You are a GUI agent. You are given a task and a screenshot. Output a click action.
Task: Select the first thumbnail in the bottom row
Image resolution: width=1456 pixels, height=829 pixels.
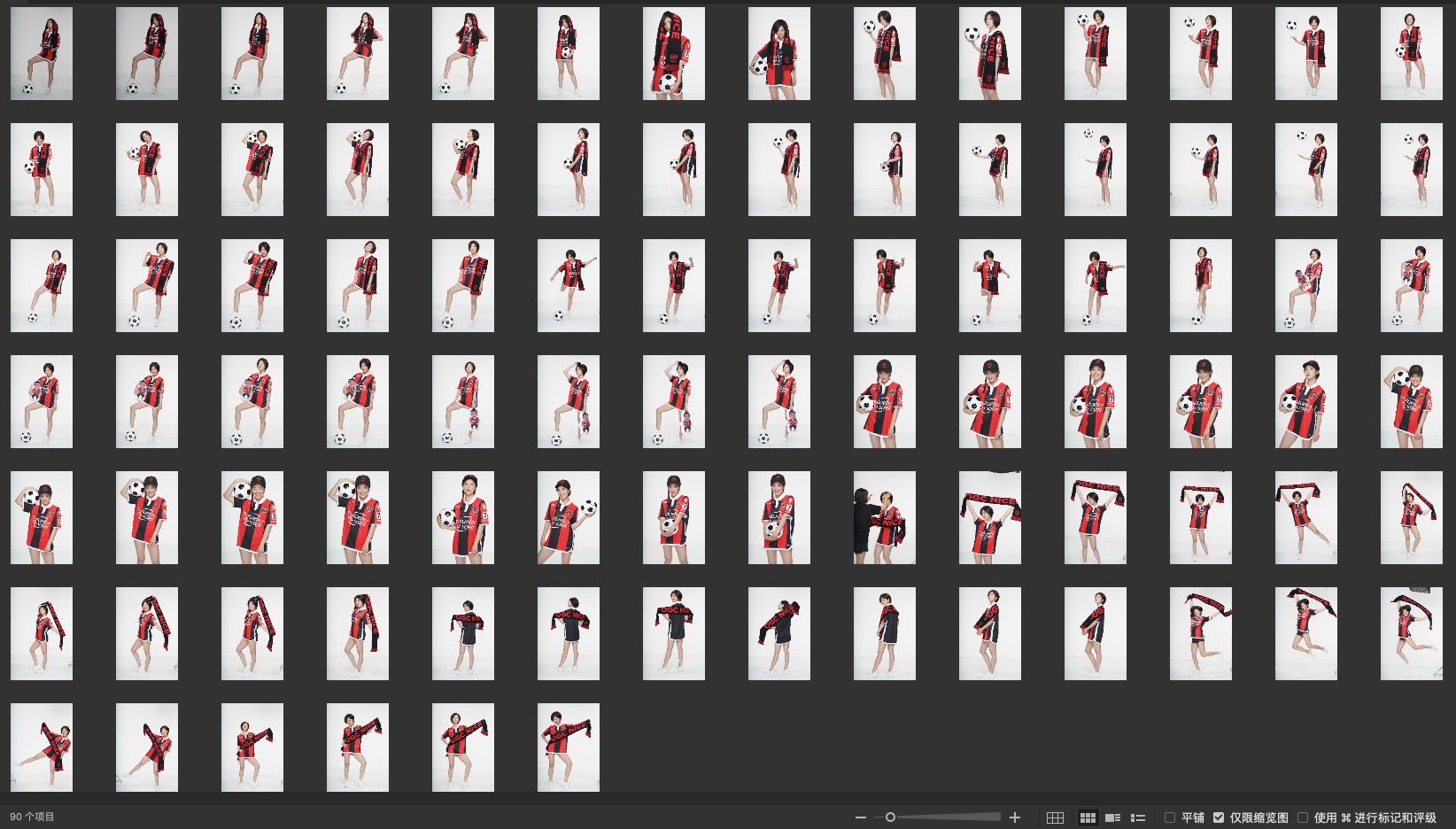42,748
